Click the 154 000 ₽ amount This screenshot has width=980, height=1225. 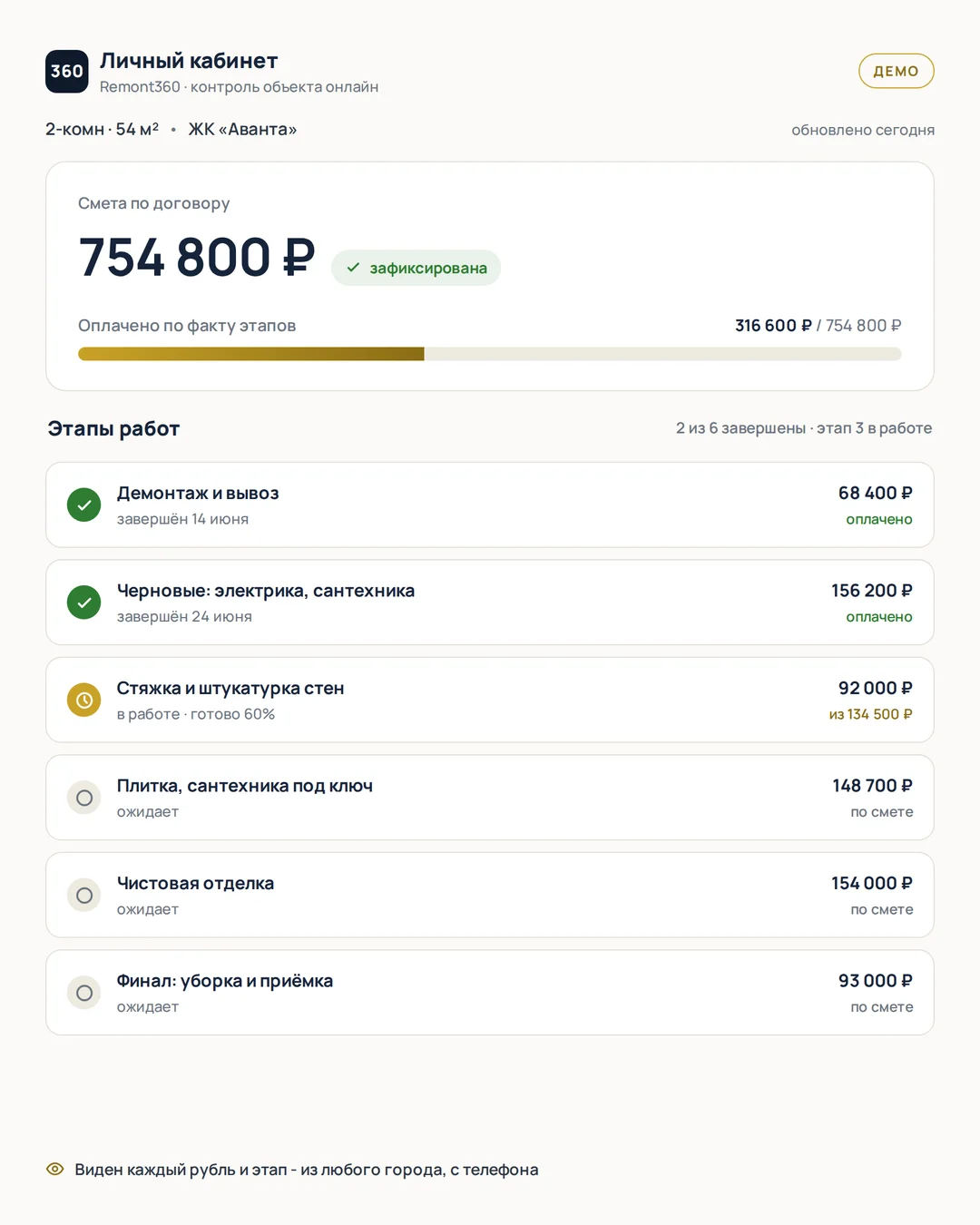pos(872,883)
